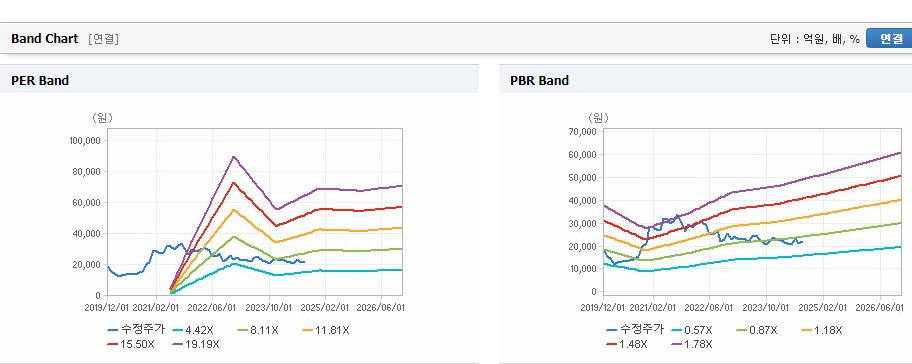912x364 pixels.
Task: Toggle the 1.18X legend series
Action: pyautogui.click(x=822, y=330)
